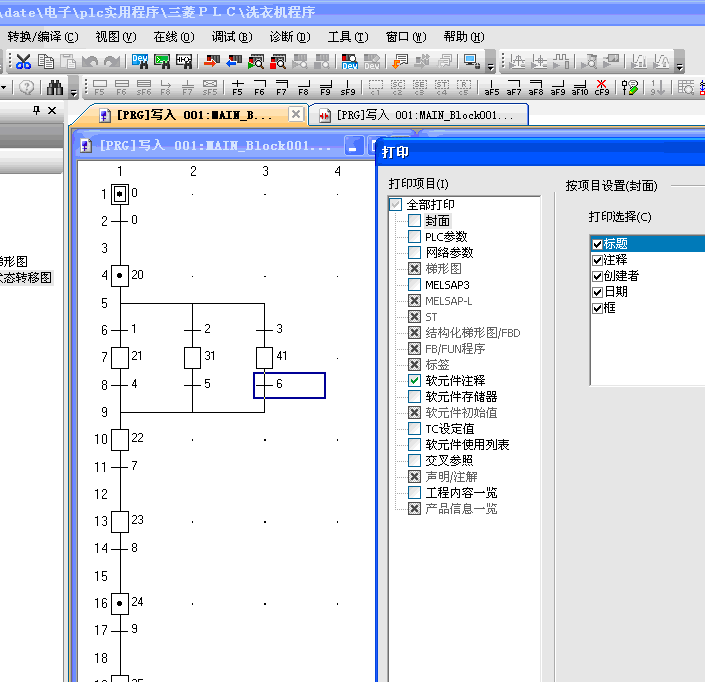
Task: Switch to second MAIN_Block001 tab
Action: (x=418, y=115)
